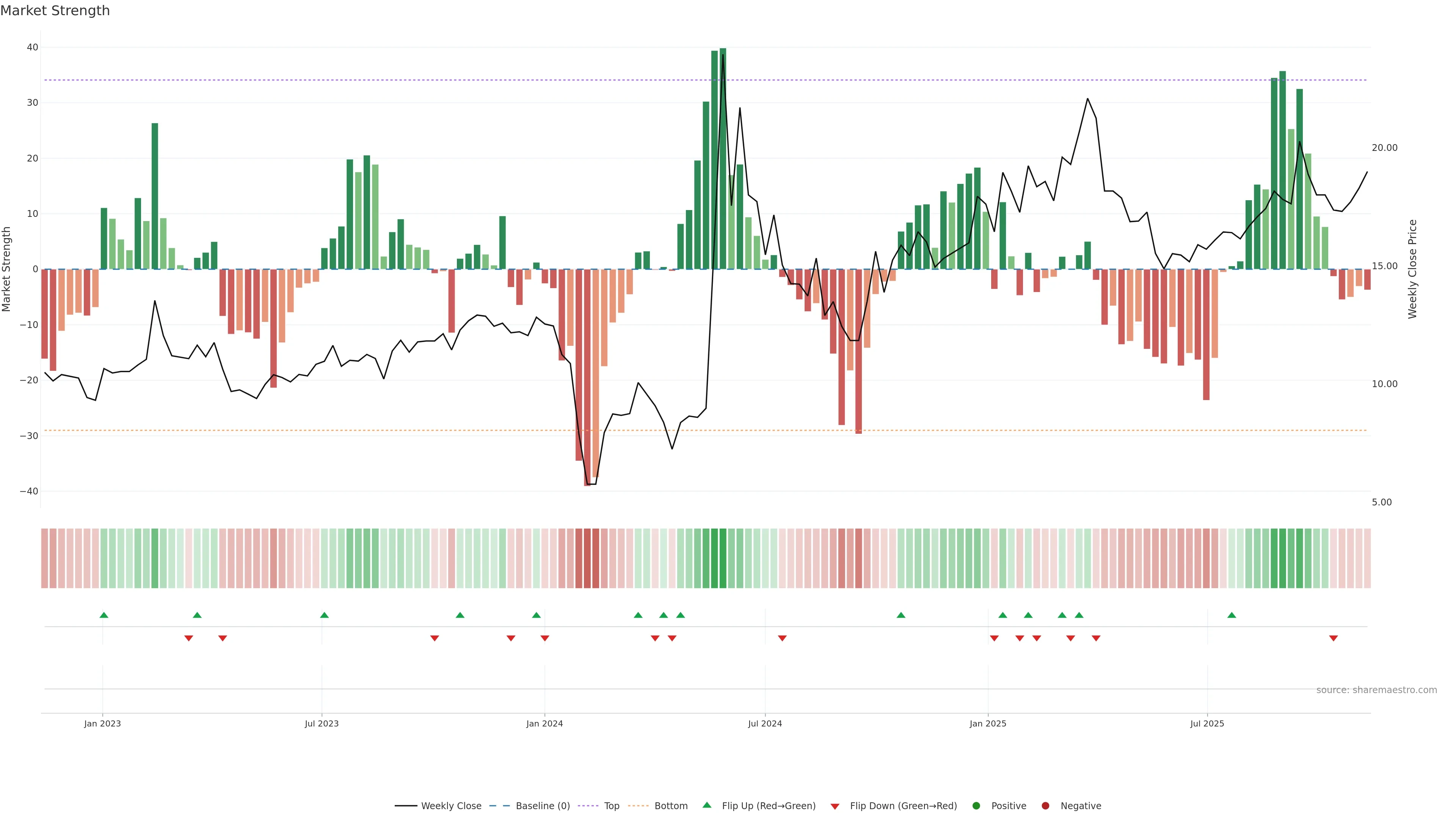Click the 20.00 tick on the right axis
The height and width of the screenshot is (819, 1456).
(1384, 147)
